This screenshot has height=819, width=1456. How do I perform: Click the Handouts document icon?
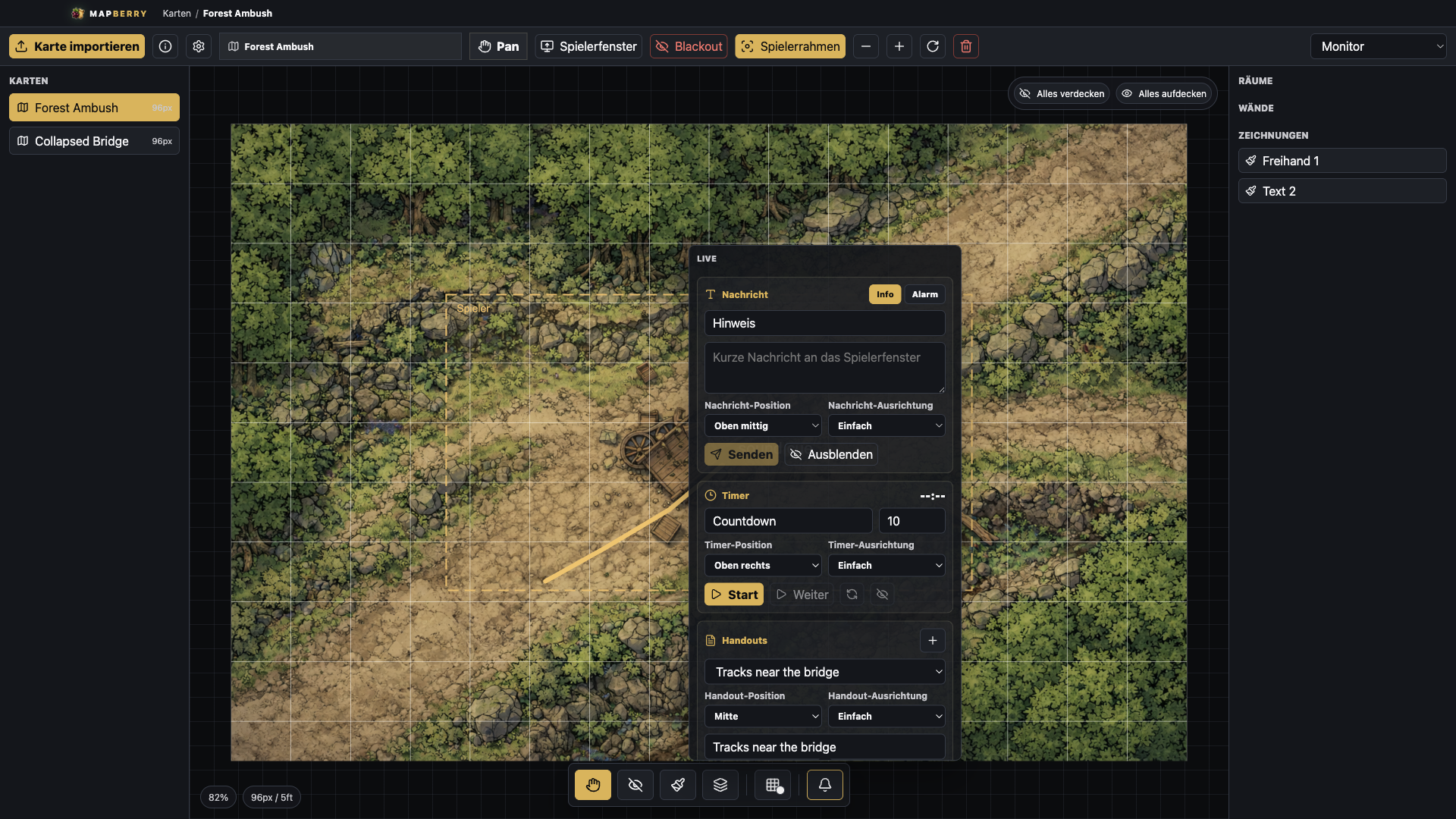(711, 640)
